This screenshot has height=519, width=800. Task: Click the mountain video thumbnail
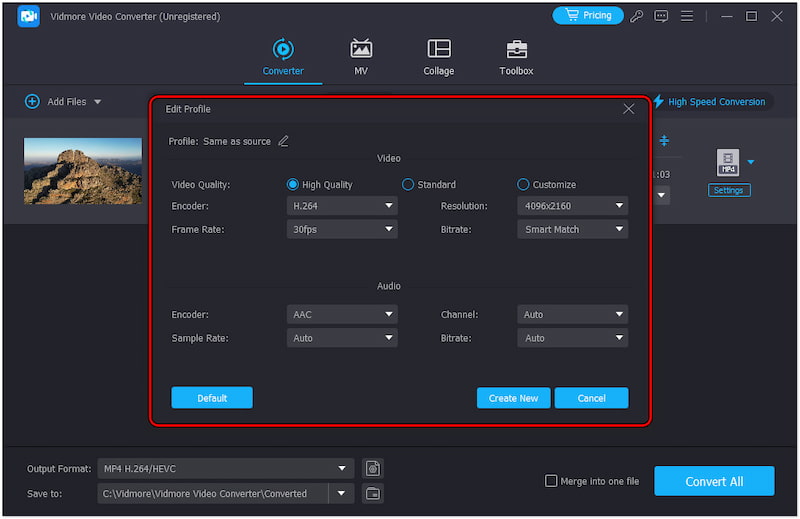coord(83,171)
